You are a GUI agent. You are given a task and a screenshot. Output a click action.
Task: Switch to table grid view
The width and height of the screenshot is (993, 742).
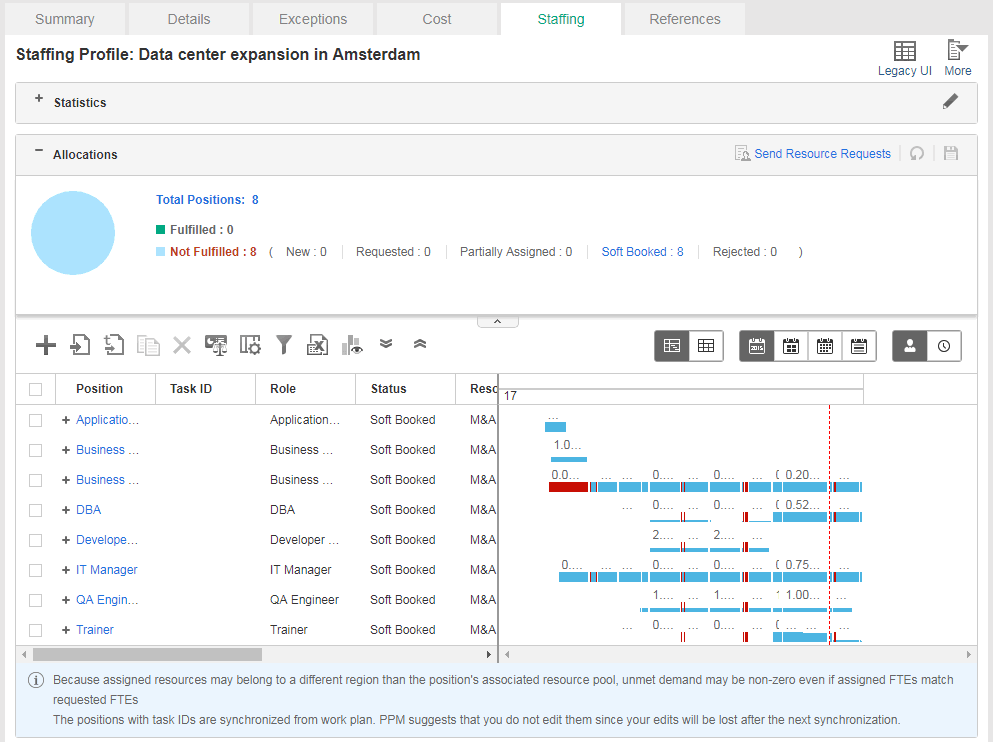tap(706, 346)
